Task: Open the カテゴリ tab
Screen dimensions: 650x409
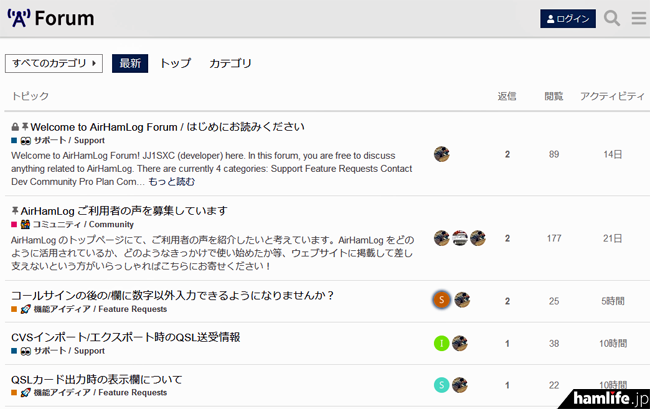Action: click(230, 63)
